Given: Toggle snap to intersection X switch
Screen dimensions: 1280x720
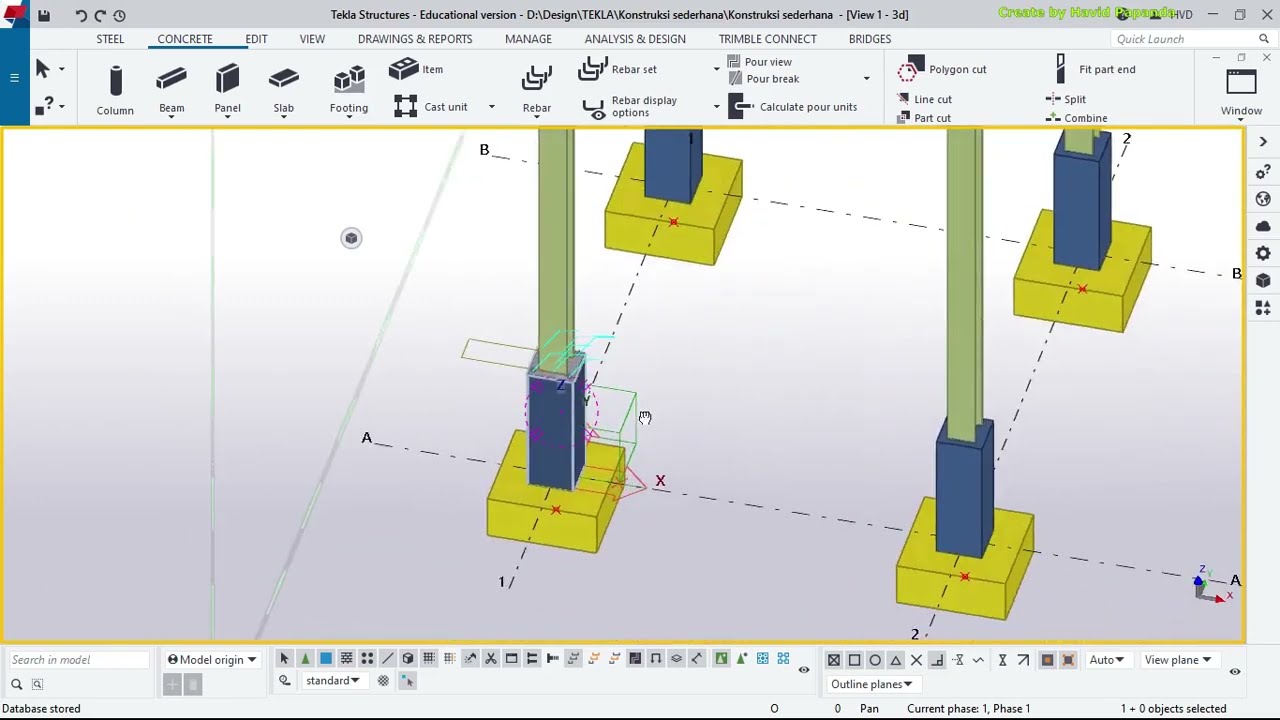Looking at the screenshot, I should point(916,660).
